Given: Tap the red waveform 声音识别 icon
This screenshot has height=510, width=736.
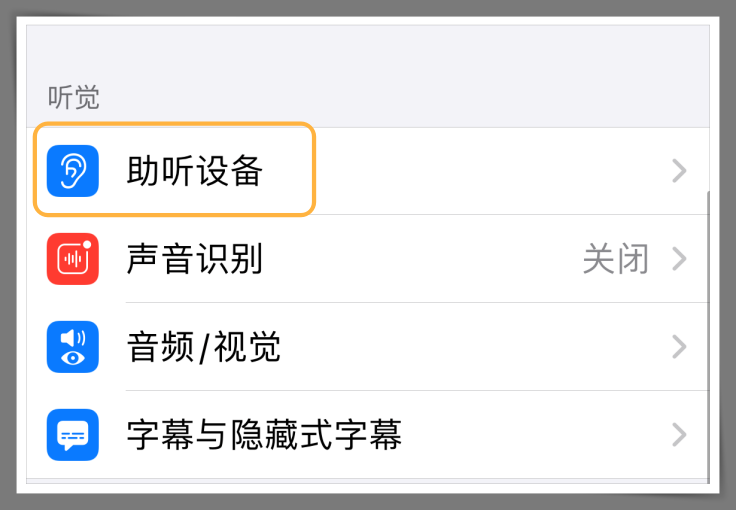Looking at the screenshot, I should [73, 259].
